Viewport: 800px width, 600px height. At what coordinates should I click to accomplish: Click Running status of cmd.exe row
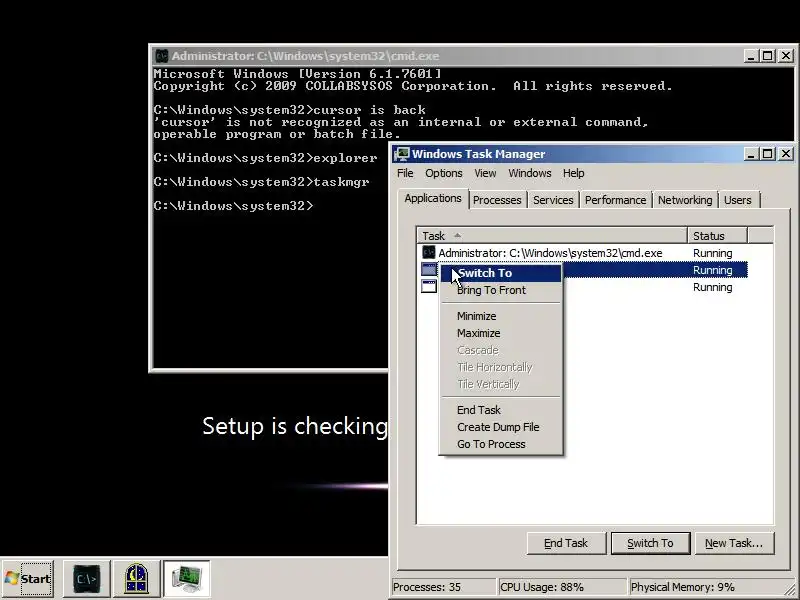point(712,253)
